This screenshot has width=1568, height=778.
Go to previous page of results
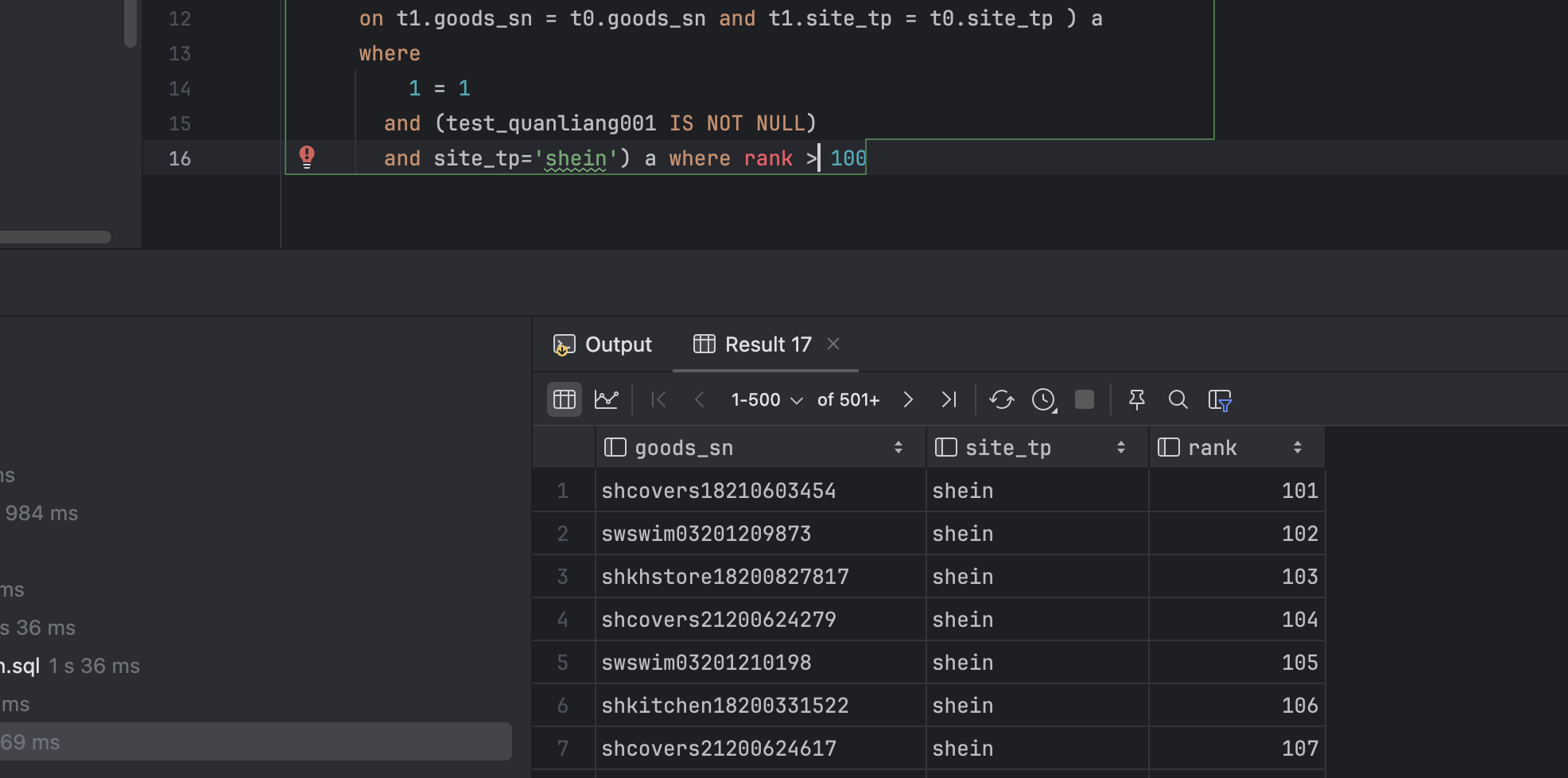click(x=700, y=399)
